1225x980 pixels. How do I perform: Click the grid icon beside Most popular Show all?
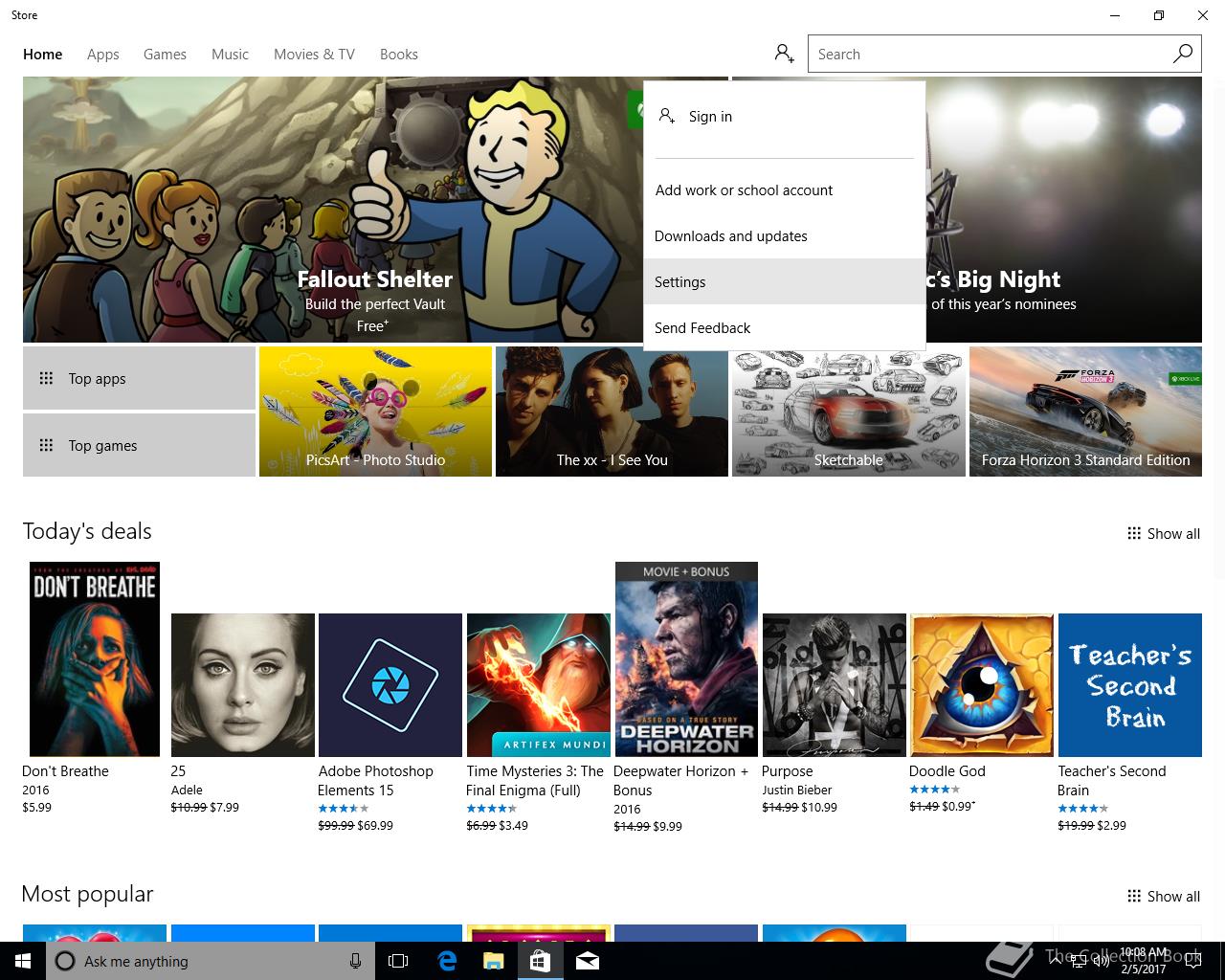[1134, 896]
